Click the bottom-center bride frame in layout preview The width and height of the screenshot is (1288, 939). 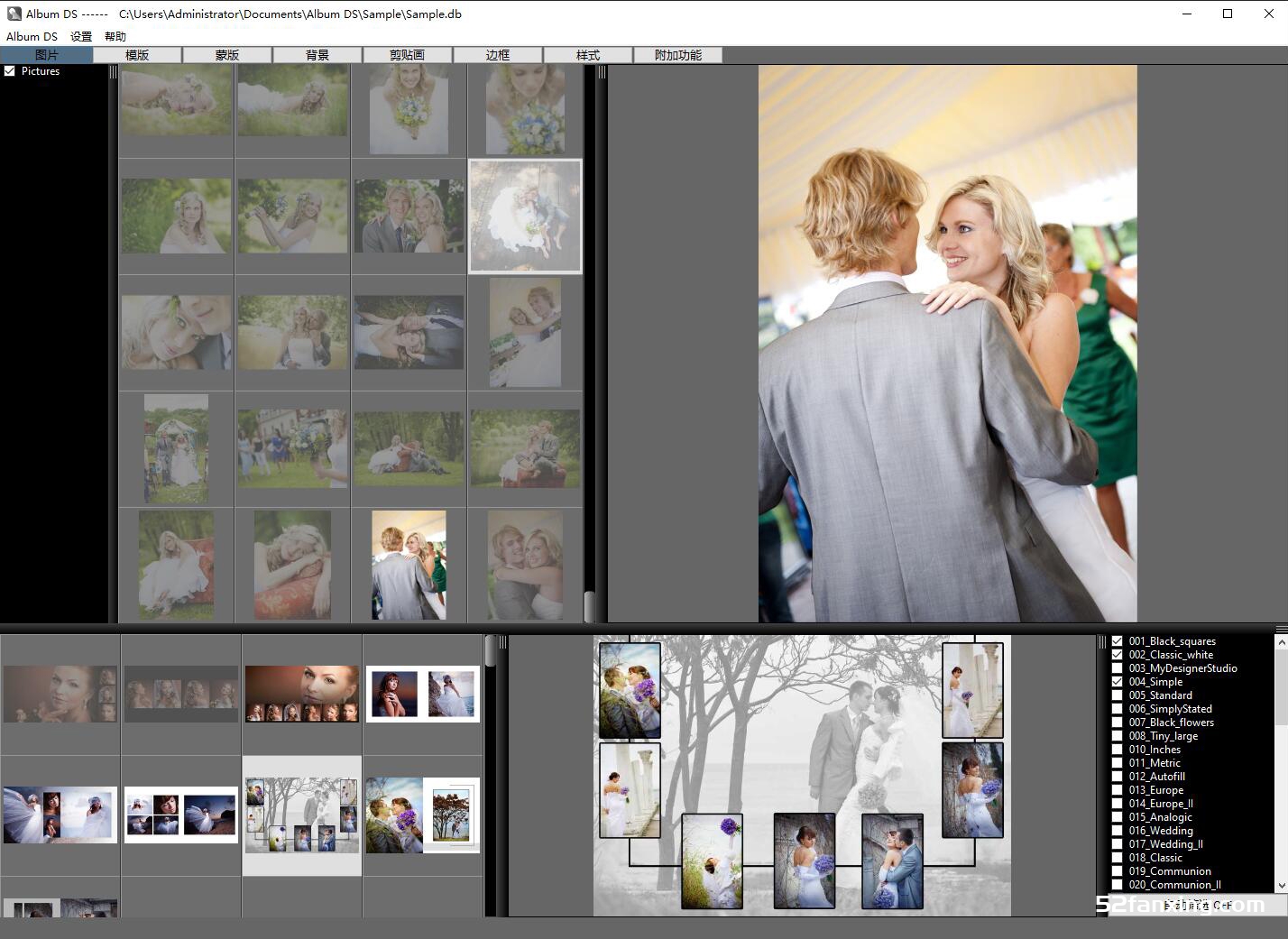pos(805,861)
